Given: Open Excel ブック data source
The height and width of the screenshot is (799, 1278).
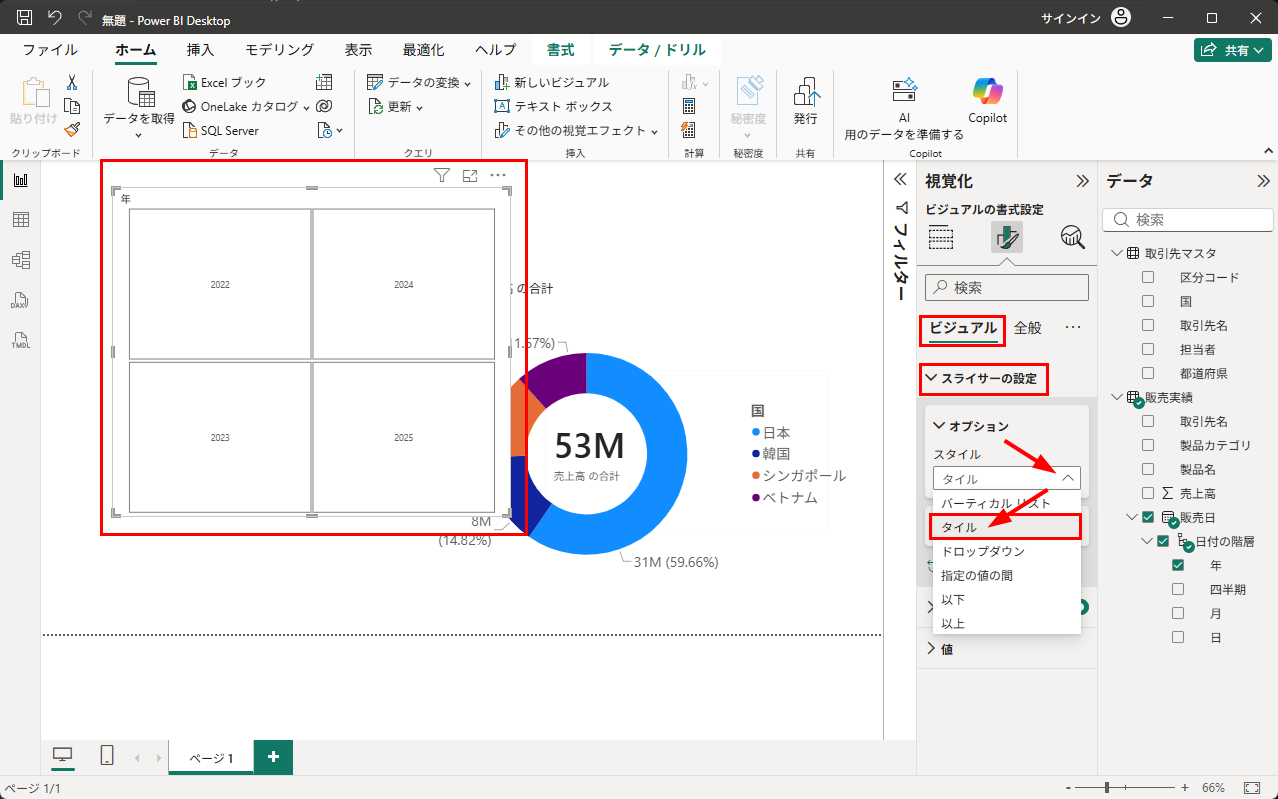Looking at the screenshot, I should click(x=225, y=83).
